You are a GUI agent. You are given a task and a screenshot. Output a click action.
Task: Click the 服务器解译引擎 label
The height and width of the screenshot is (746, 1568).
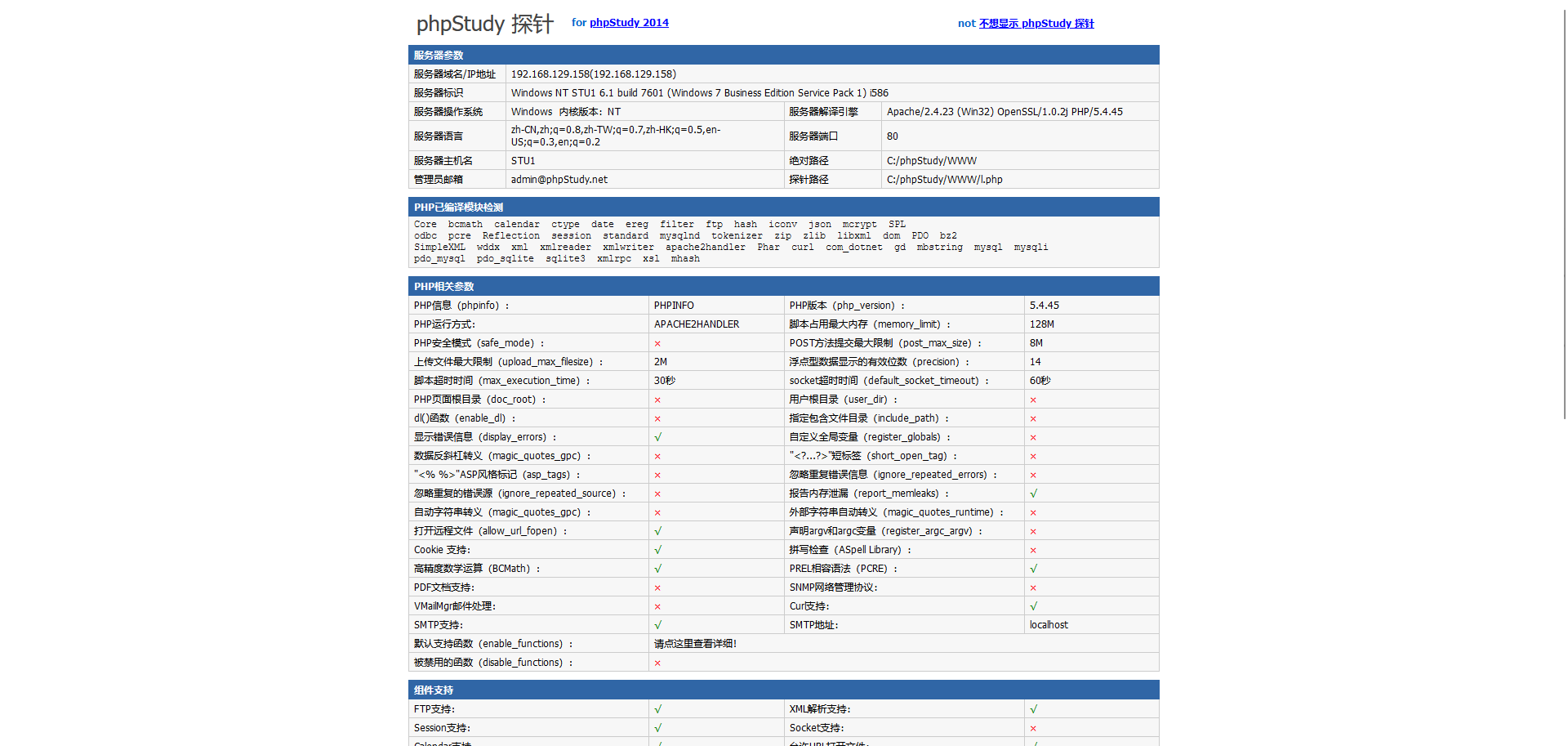click(823, 112)
